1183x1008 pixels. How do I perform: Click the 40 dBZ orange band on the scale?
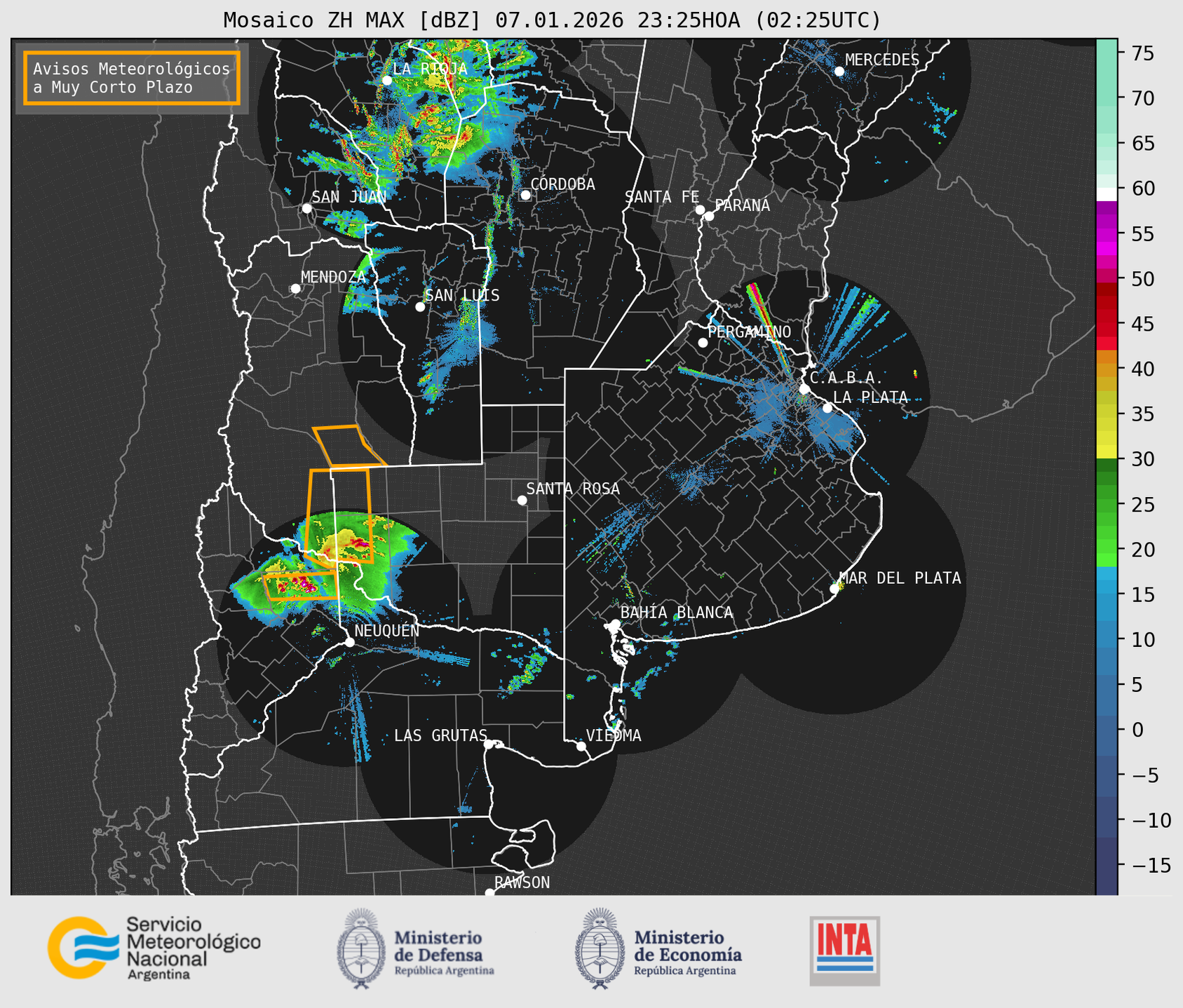(x=1107, y=369)
